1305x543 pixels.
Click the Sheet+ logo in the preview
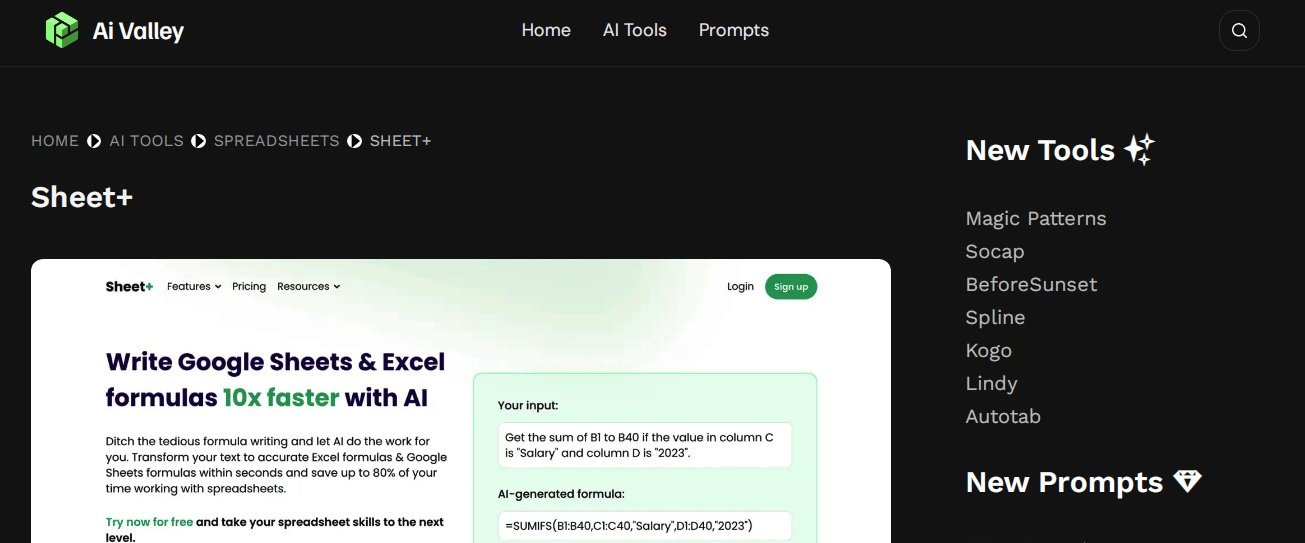click(129, 286)
